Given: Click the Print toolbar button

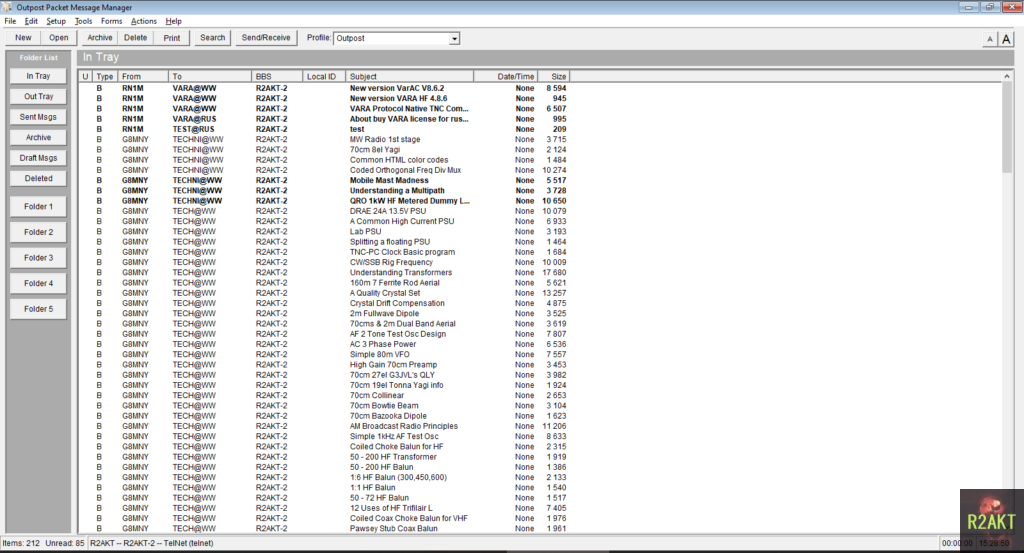Looking at the screenshot, I should (x=172, y=38).
